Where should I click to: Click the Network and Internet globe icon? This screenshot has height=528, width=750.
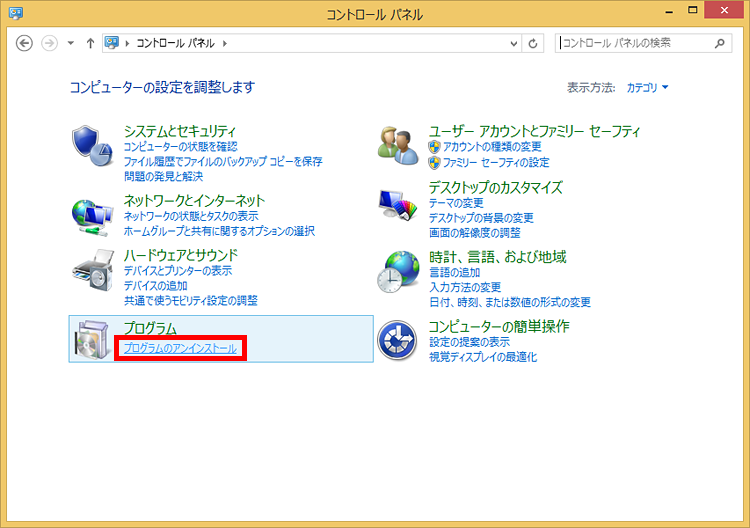[94, 213]
